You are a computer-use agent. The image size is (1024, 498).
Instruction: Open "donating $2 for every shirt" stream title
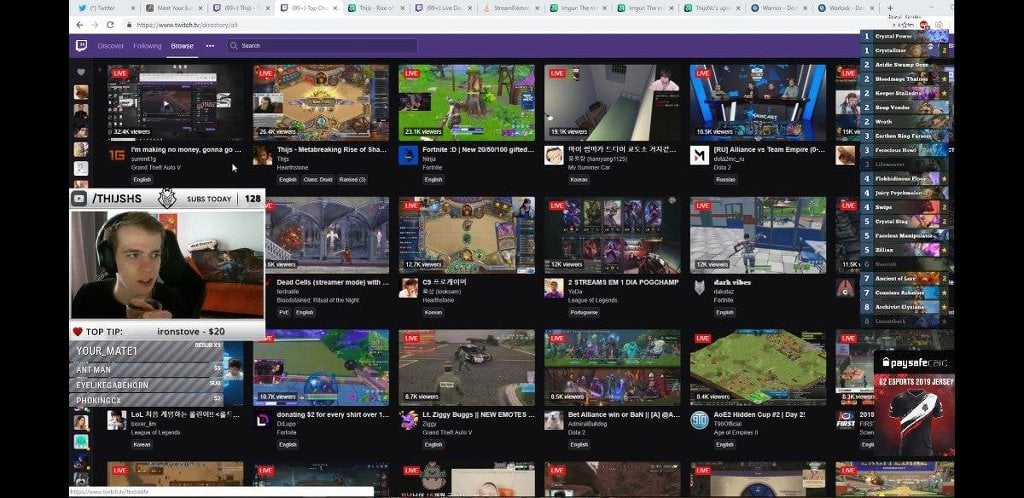[332, 414]
